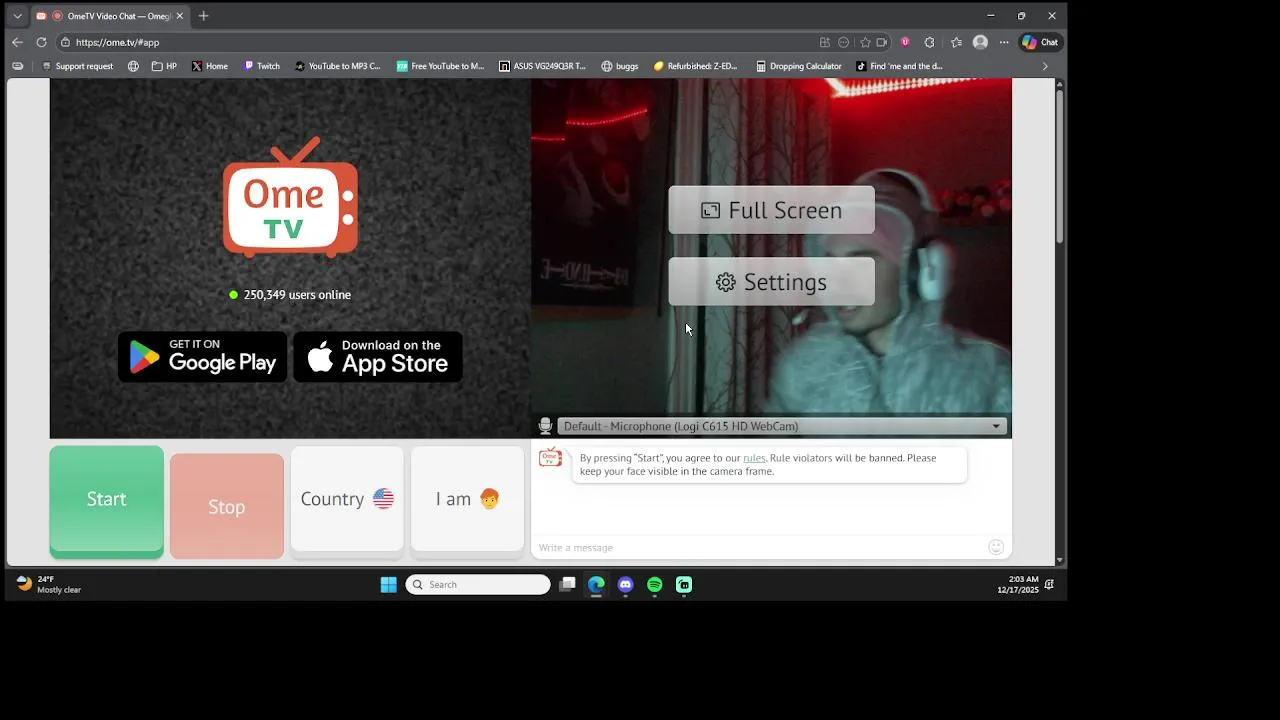The height and width of the screenshot is (720, 1280).
Task: Close the OmeTV Video Chat tab
Action: (x=180, y=16)
